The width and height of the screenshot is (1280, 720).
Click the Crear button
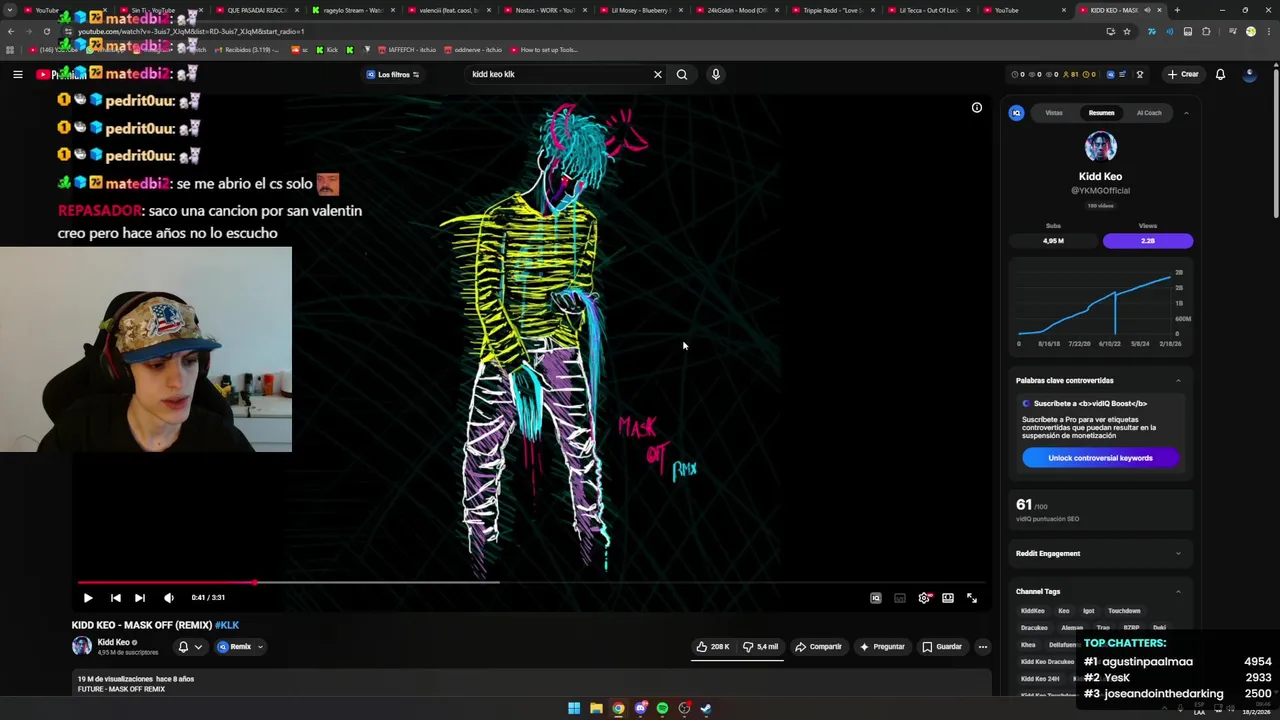(1183, 74)
